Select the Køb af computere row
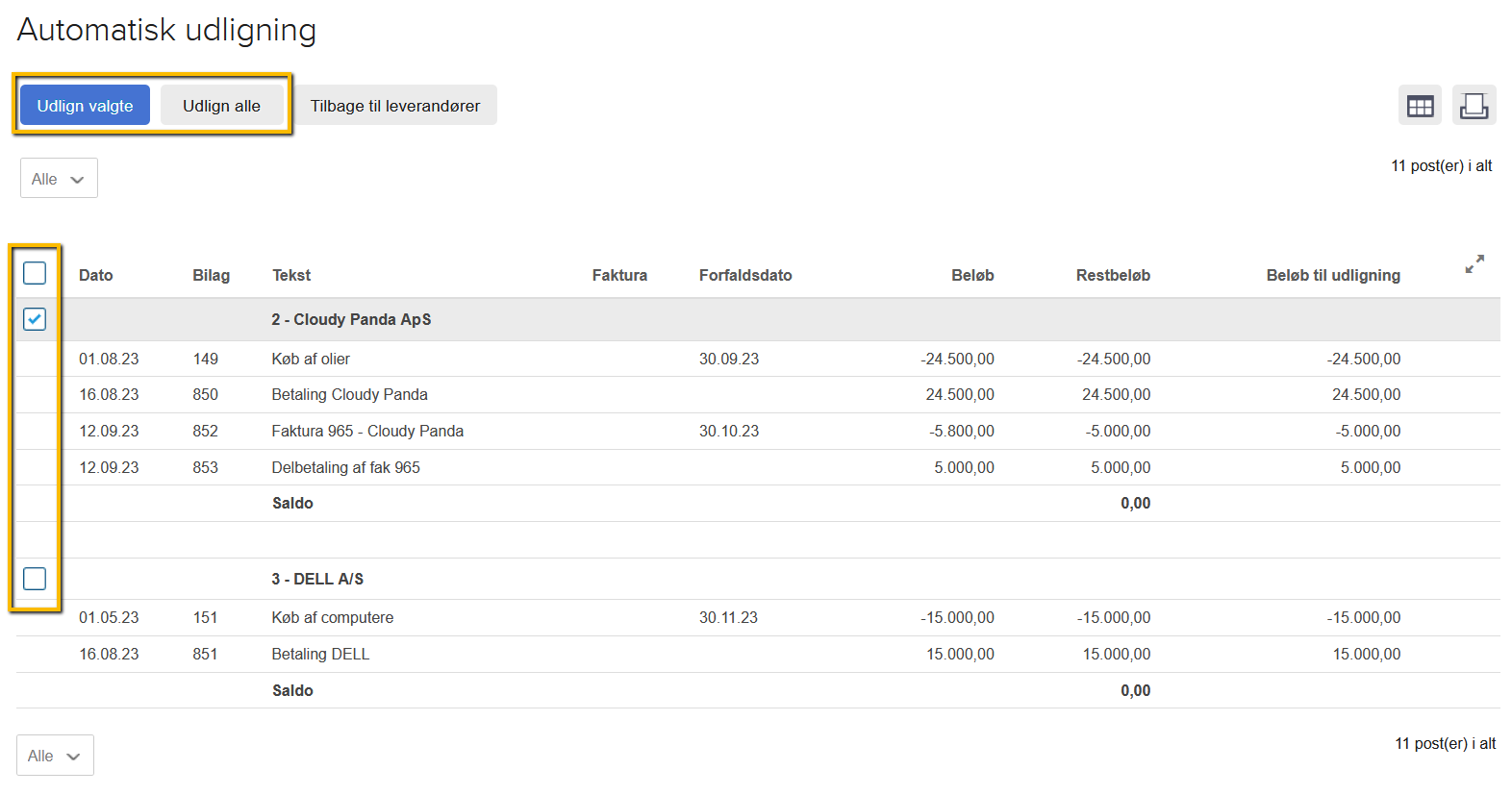Screen dimensions: 1512x795 click(332, 618)
